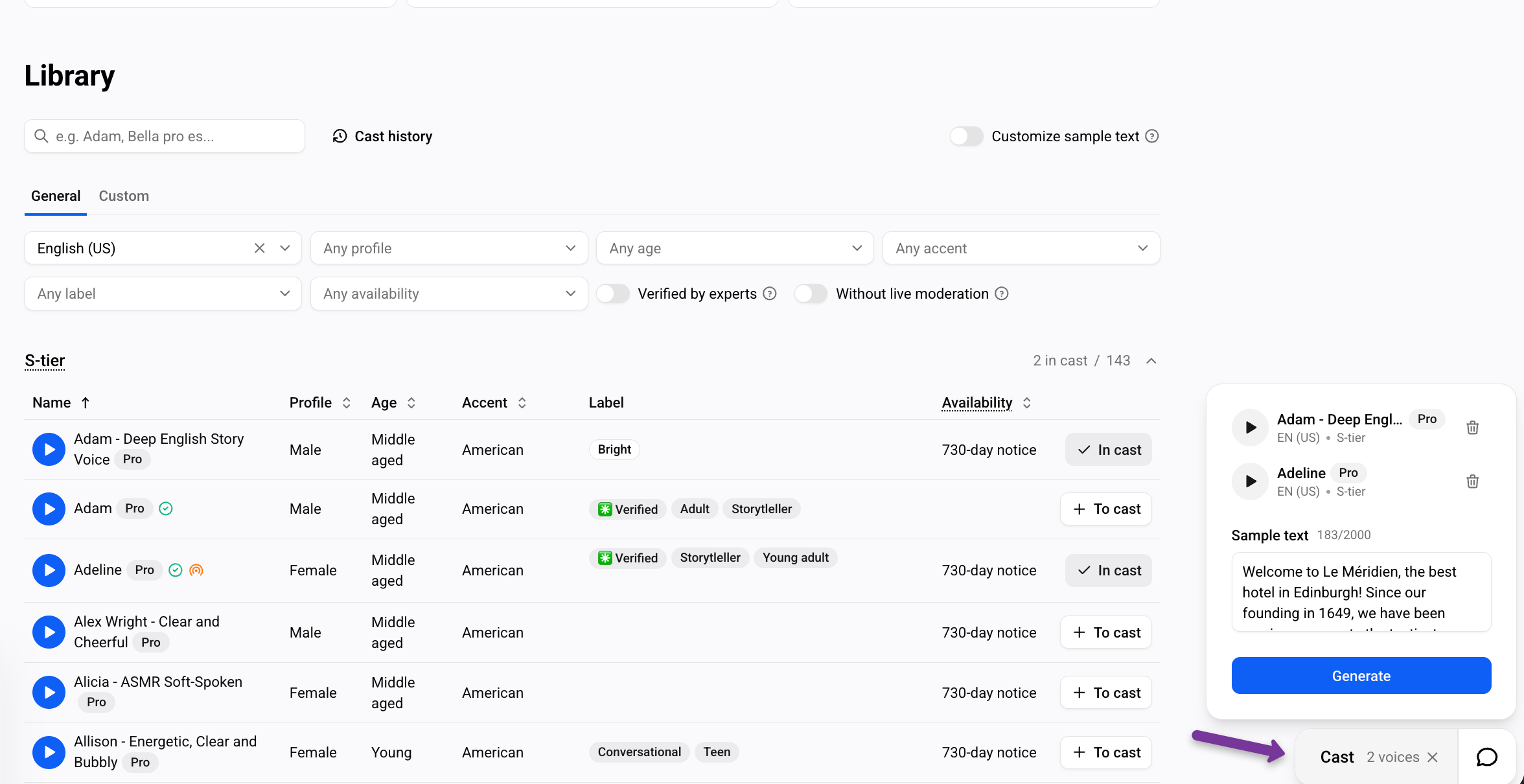Screen dimensions: 1524x784
Task: Sort the table by Profile
Action: (x=347, y=402)
